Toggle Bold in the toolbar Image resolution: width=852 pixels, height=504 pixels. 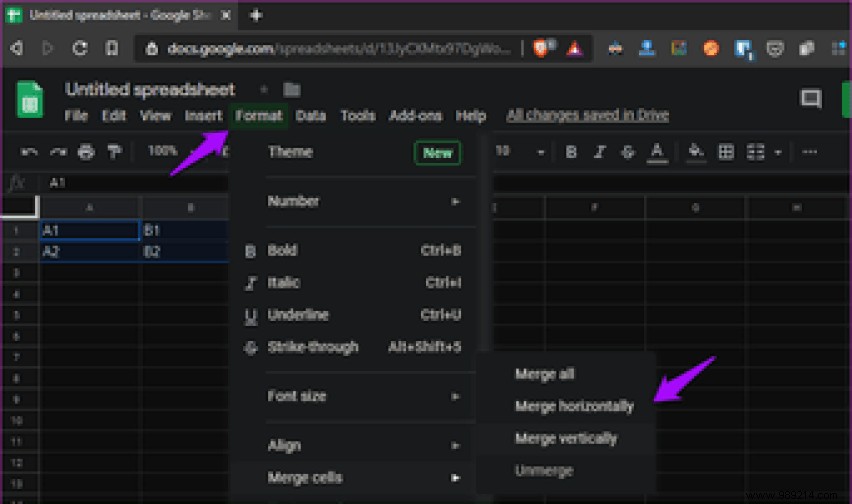[571, 152]
